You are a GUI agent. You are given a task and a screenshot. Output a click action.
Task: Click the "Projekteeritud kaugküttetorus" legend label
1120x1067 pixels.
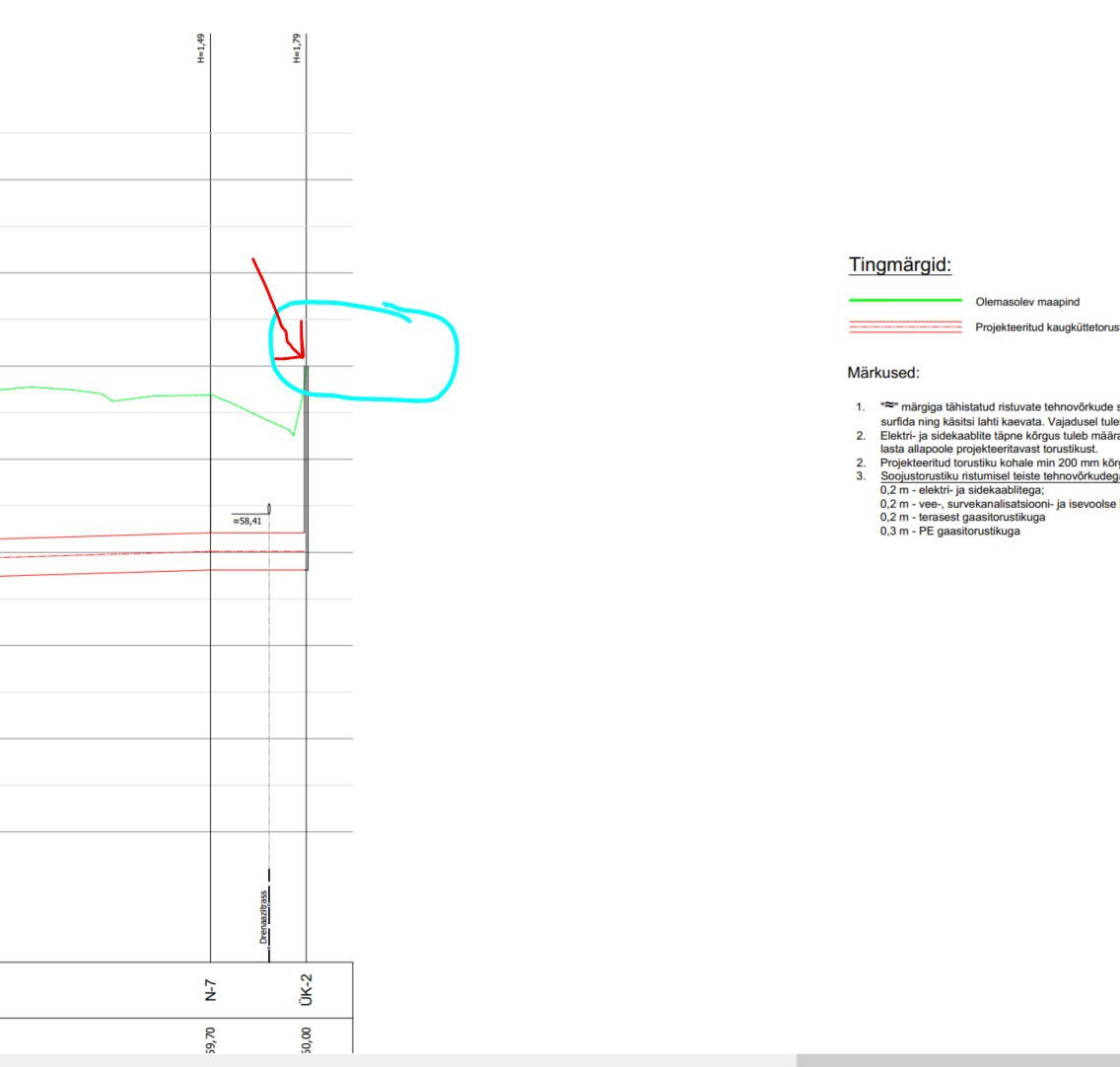1047,327
